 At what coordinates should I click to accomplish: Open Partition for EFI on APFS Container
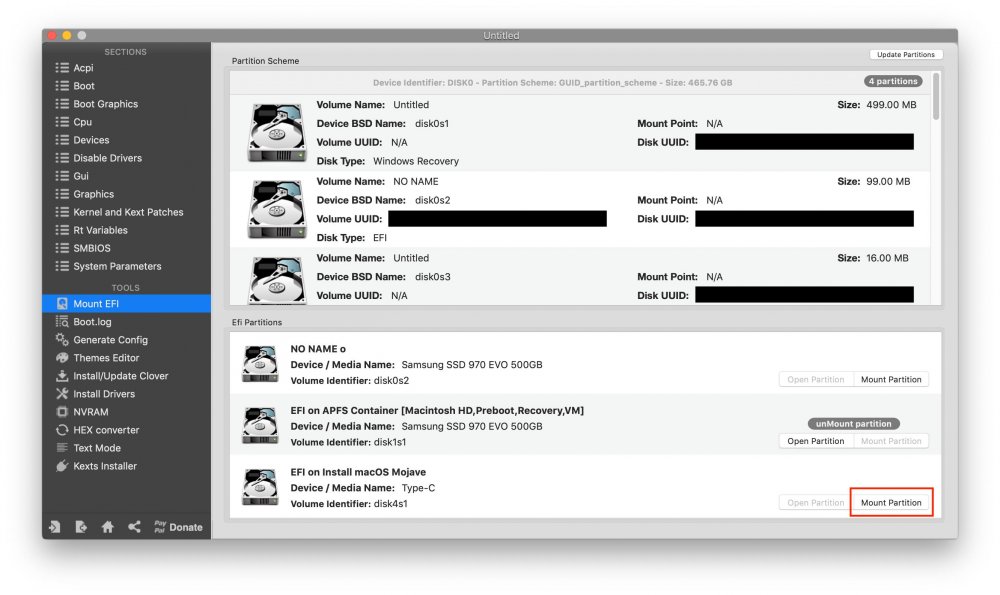tap(816, 441)
